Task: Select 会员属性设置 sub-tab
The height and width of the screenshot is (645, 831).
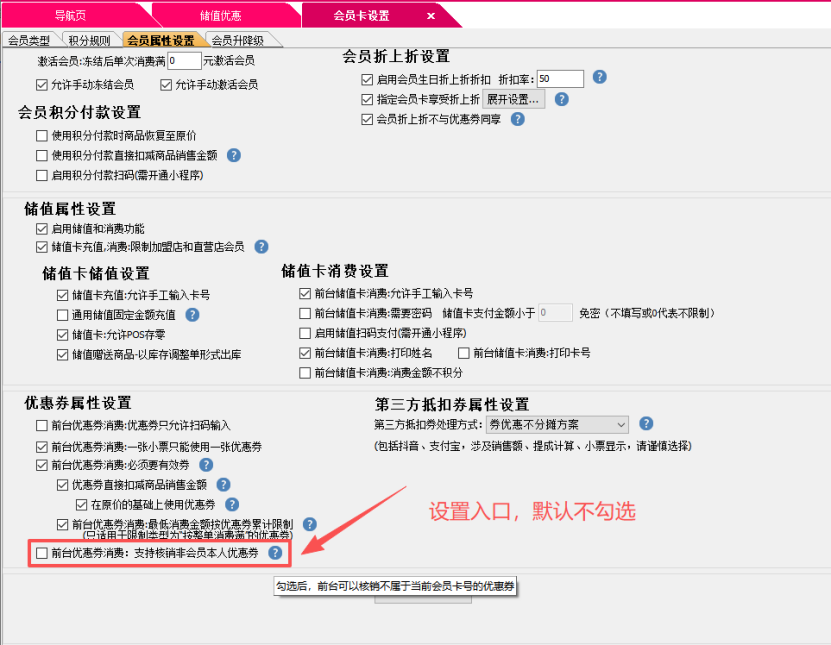Action: [161, 40]
